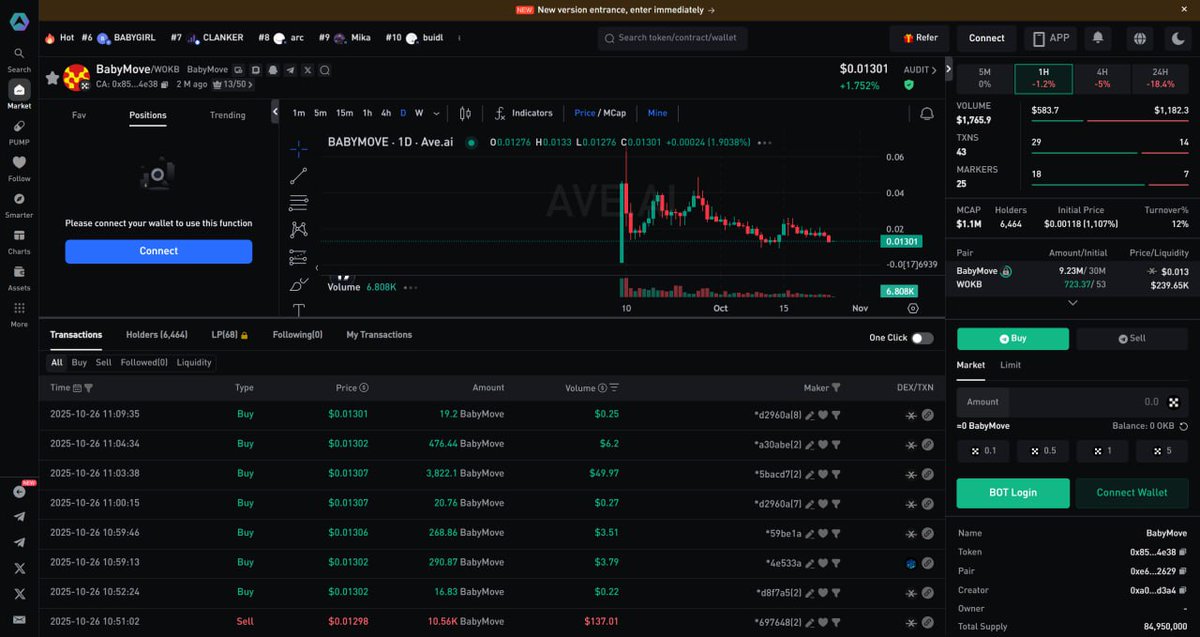Toggle the One Click switch
The height and width of the screenshot is (637, 1200).
pos(922,338)
